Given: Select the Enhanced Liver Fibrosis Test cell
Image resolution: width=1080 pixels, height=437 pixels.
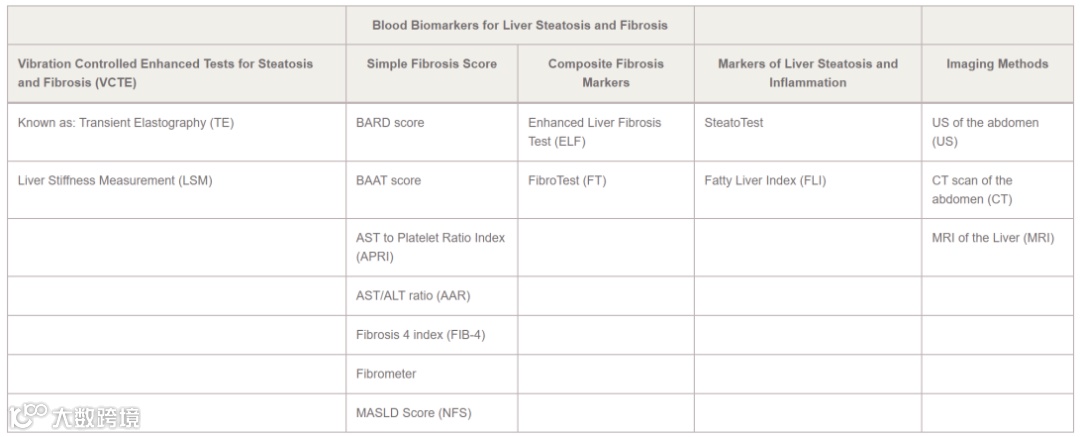Looking at the screenshot, I should [594, 132].
